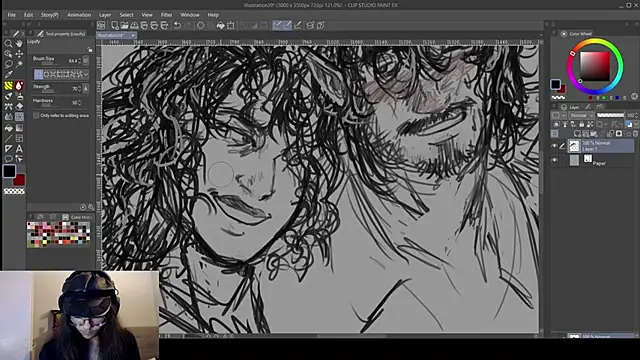Toggle visibility eye of Paper layer

[554, 160]
